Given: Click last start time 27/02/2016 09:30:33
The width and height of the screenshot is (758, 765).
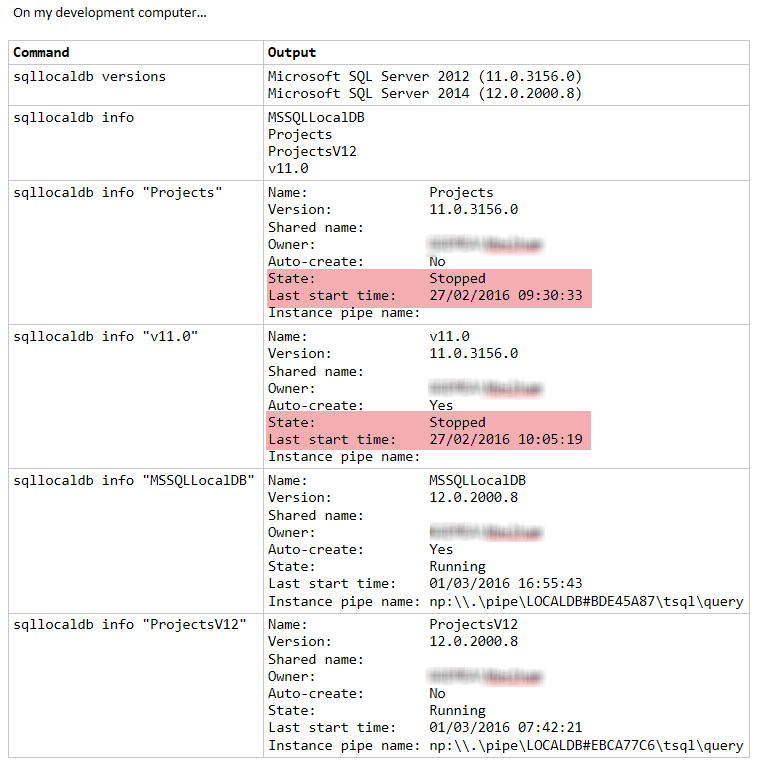Looking at the screenshot, I should (505, 296).
